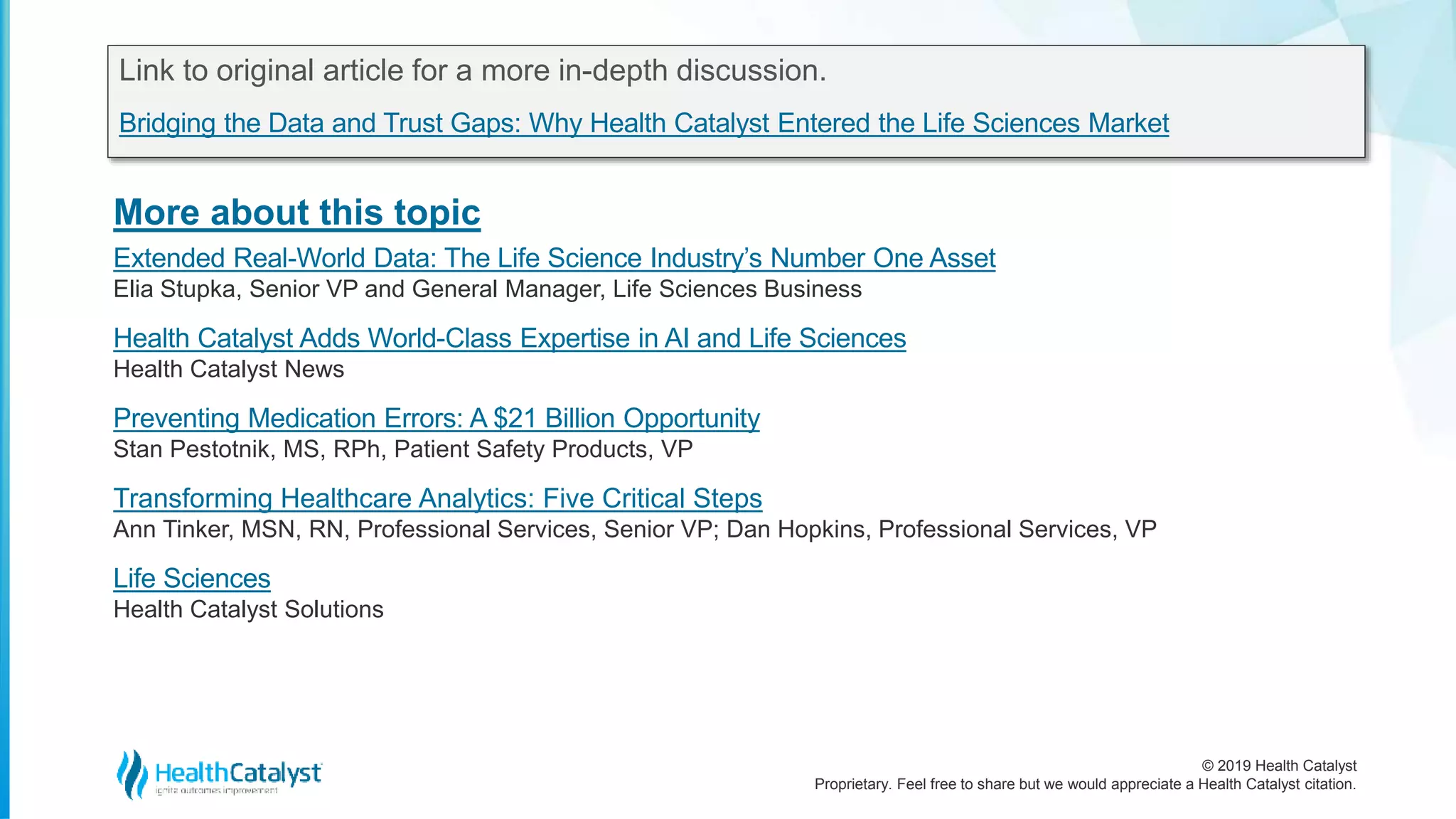
Task: Open Transforming Healthcare Analytics Five Critical Steps link
Action: click(x=438, y=498)
